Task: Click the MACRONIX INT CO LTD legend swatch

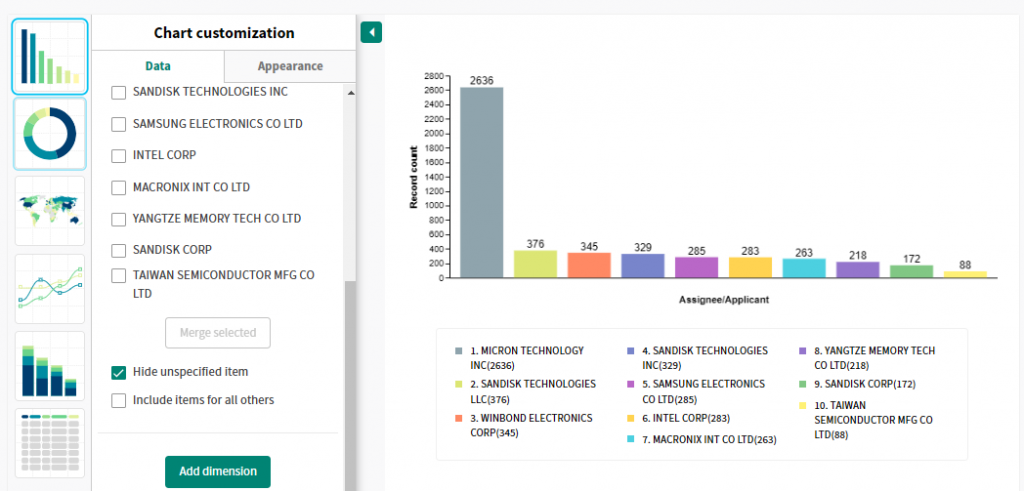Action: pyautogui.click(x=631, y=440)
